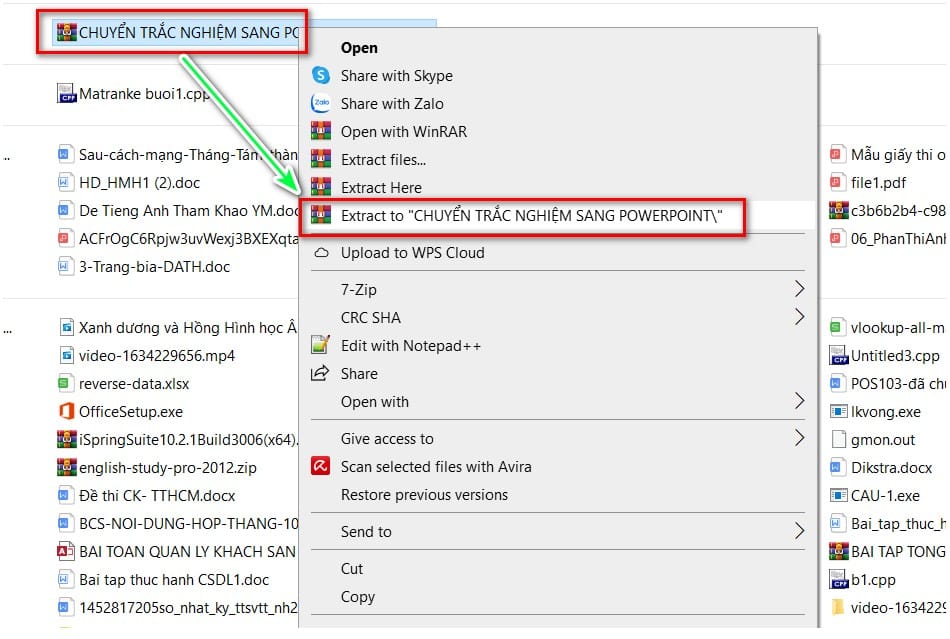The image size is (950, 639).
Task: Expand the 7-Zip submenu arrow
Action: [x=799, y=289]
